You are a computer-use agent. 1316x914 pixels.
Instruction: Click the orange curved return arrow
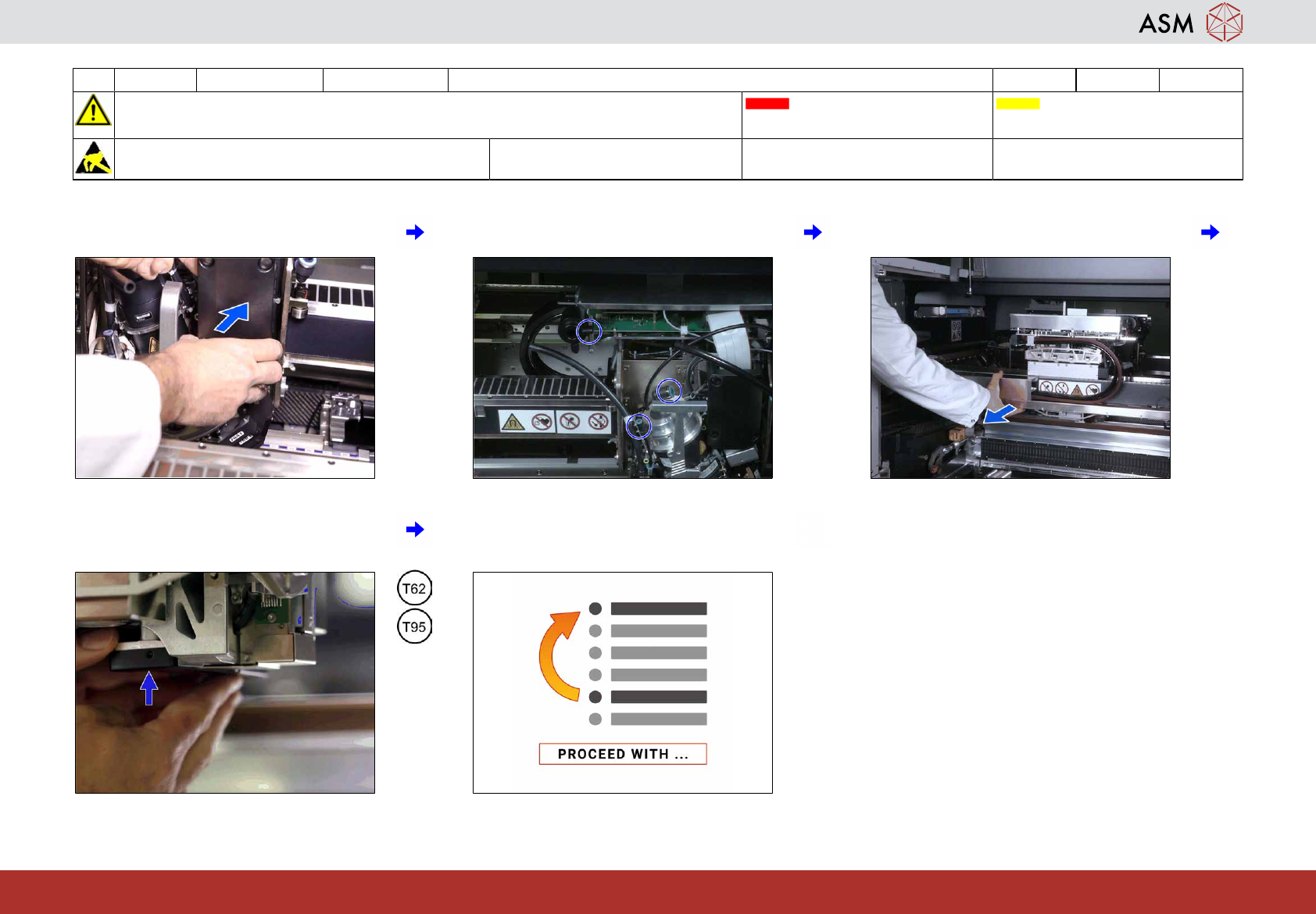click(x=557, y=655)
